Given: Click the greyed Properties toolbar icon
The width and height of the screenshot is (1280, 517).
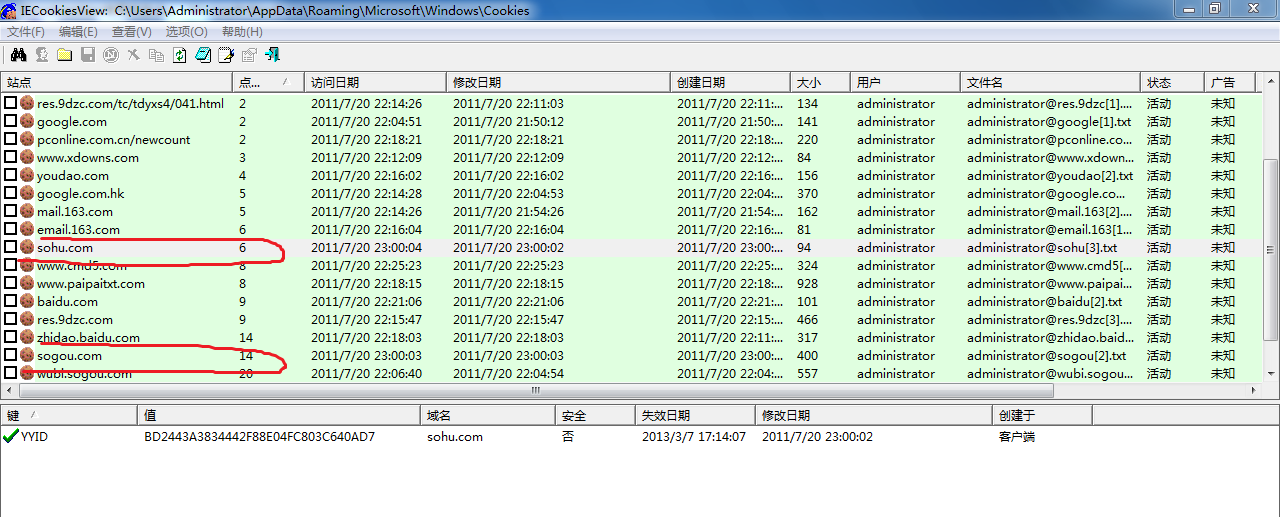Looking at the screenshot, I should [249, 55].
